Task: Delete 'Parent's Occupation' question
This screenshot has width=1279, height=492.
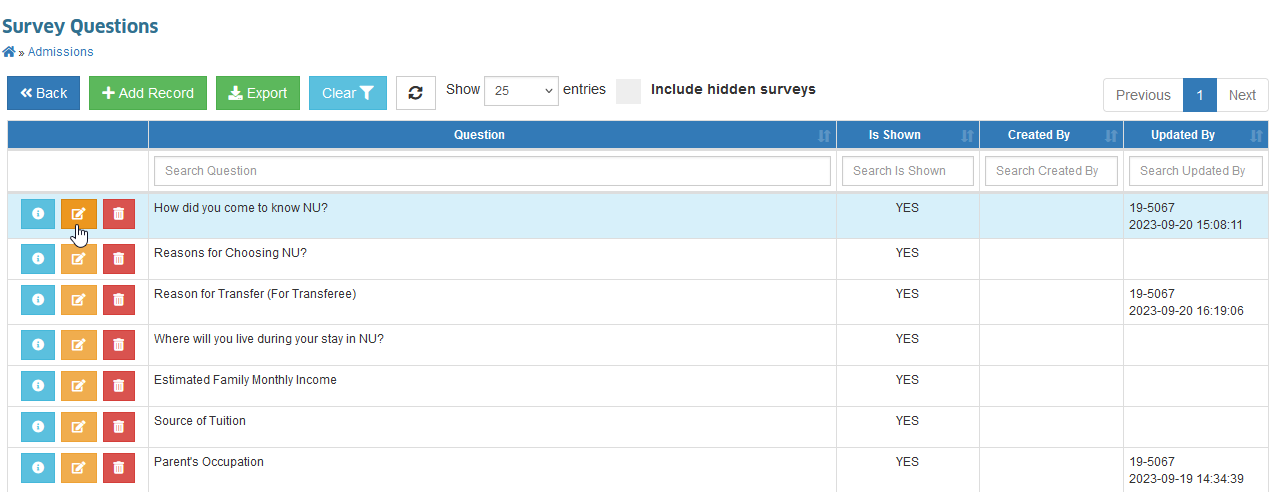Action: coord(119,468)
